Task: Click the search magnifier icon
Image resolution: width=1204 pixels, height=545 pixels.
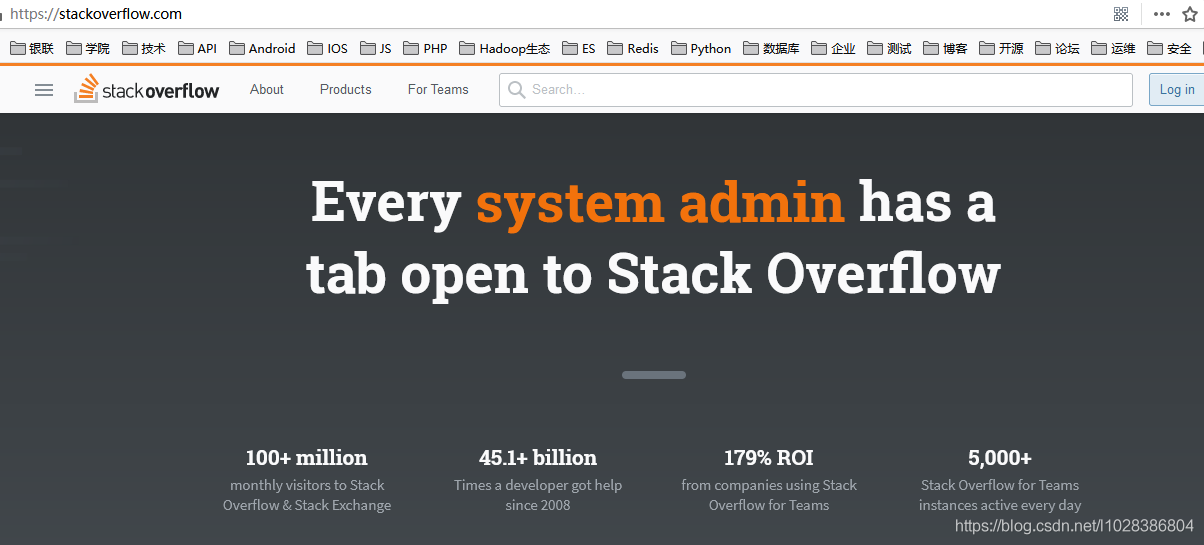Action: tap(516, 90)
